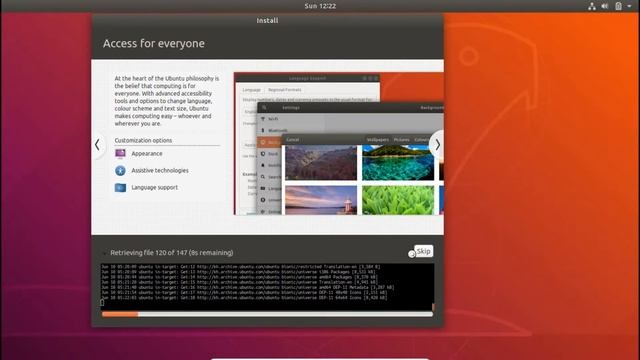Click the green leaves wallpaper thumbnail
The image size is (640, 360).
pyautogui.click(x=398, y=200)
